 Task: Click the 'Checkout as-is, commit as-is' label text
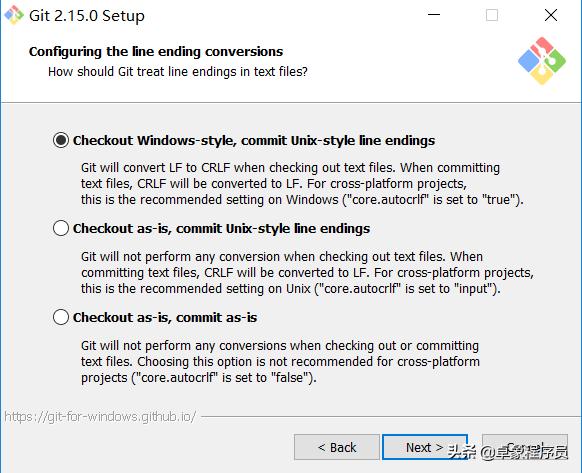165,317
